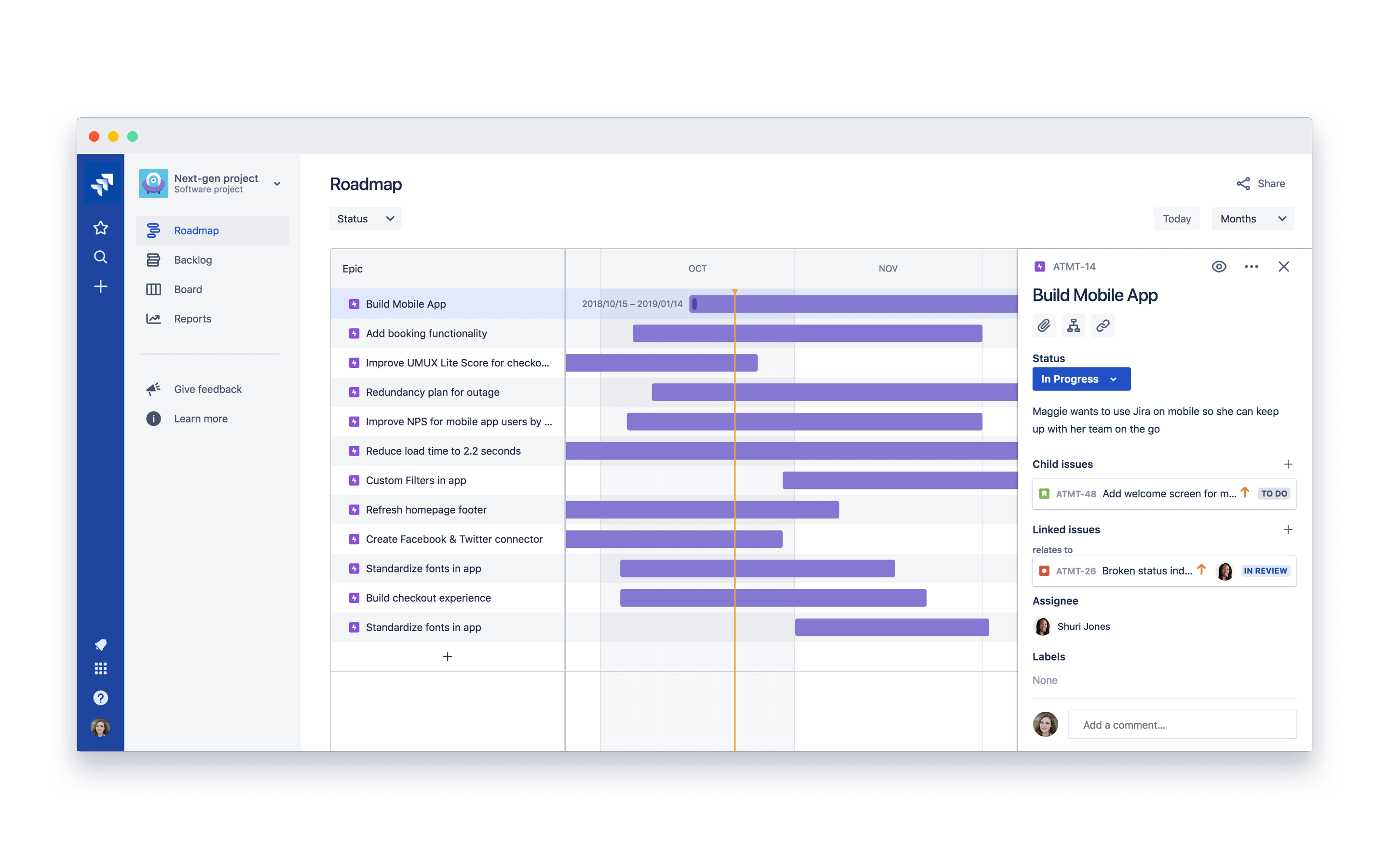Click the Today navigation button
Viewport: 1389px width, 868px height.
1176,218
